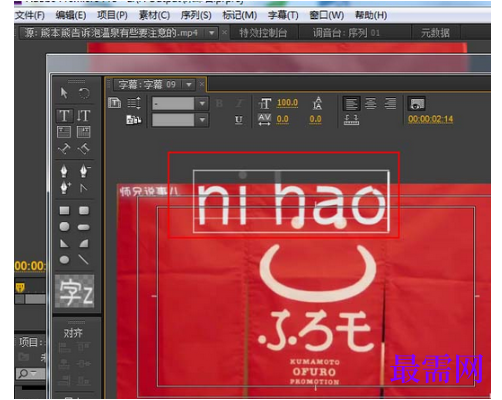Open the 序列(S) menu
The height and width of the screenshot is (400, 502).
coord(196,15)
